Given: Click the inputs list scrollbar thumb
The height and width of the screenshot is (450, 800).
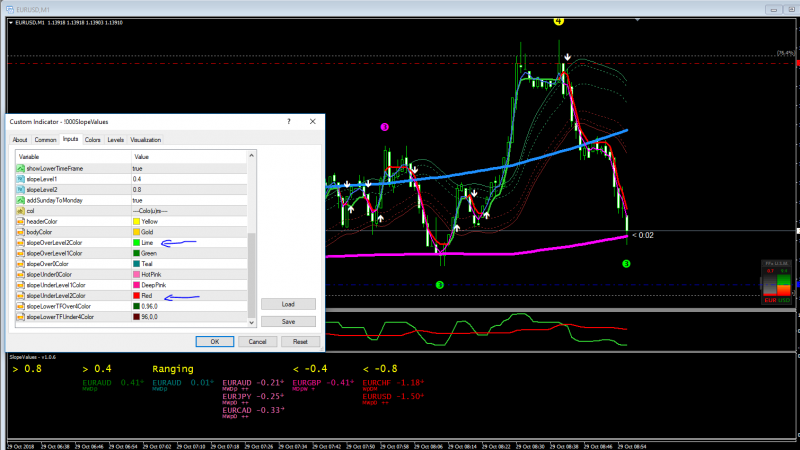Looking at the screenshot, I should 252,276.
